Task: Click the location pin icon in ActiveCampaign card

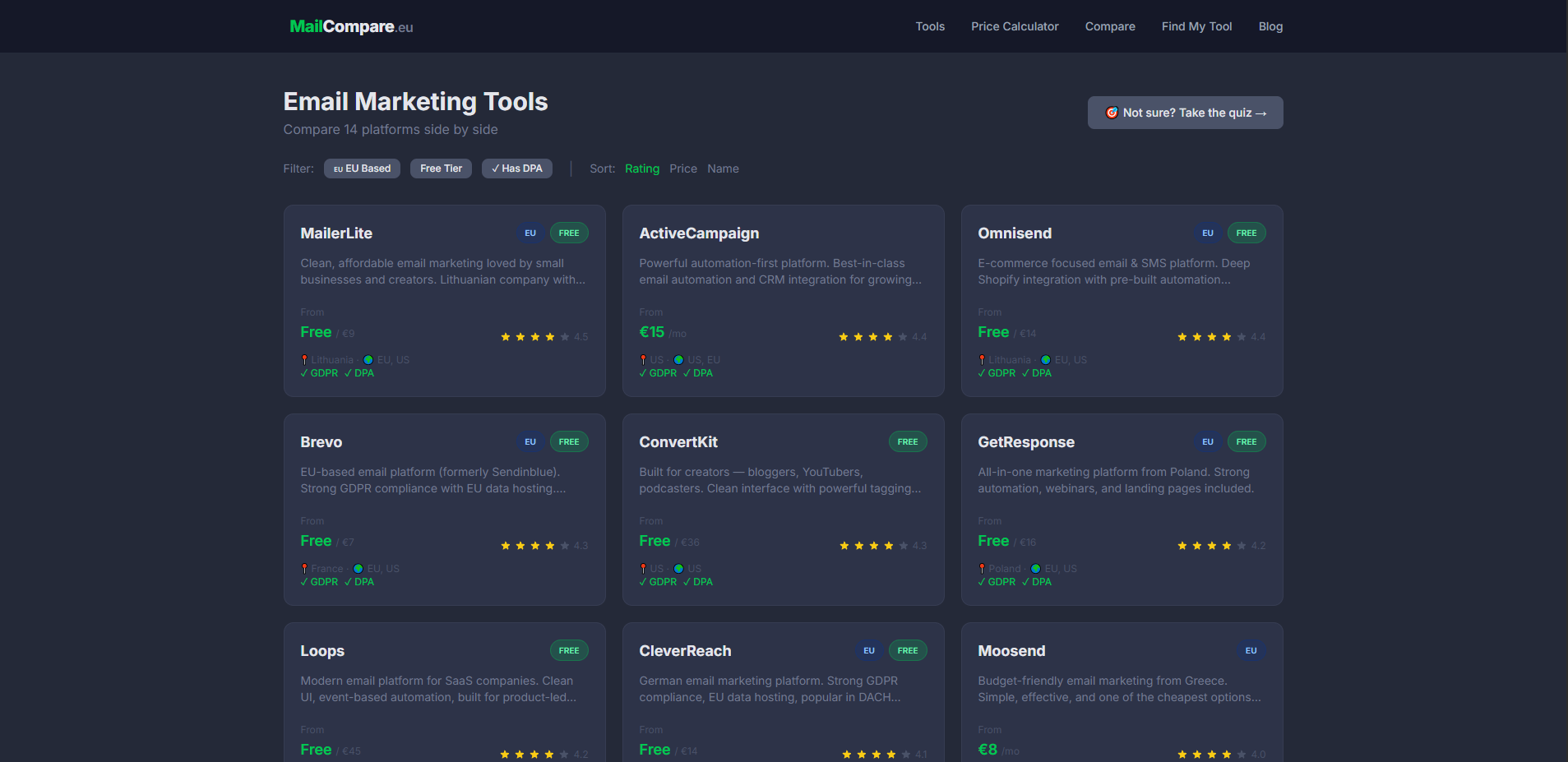Action: tap(643, 360)
